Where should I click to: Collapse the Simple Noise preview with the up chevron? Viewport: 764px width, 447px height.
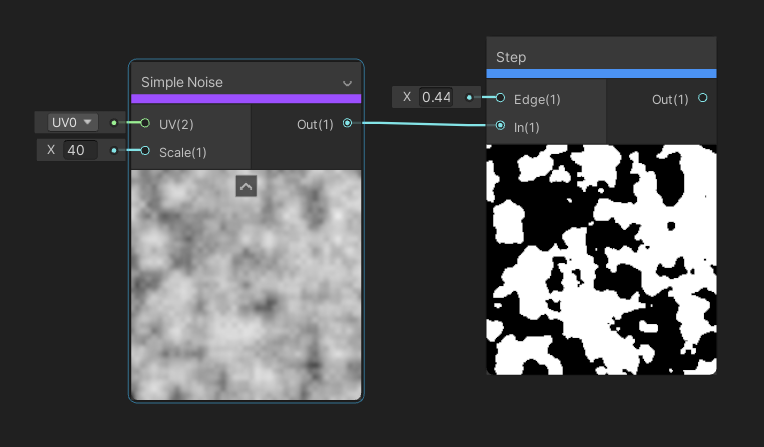click(x=246, y=185)
